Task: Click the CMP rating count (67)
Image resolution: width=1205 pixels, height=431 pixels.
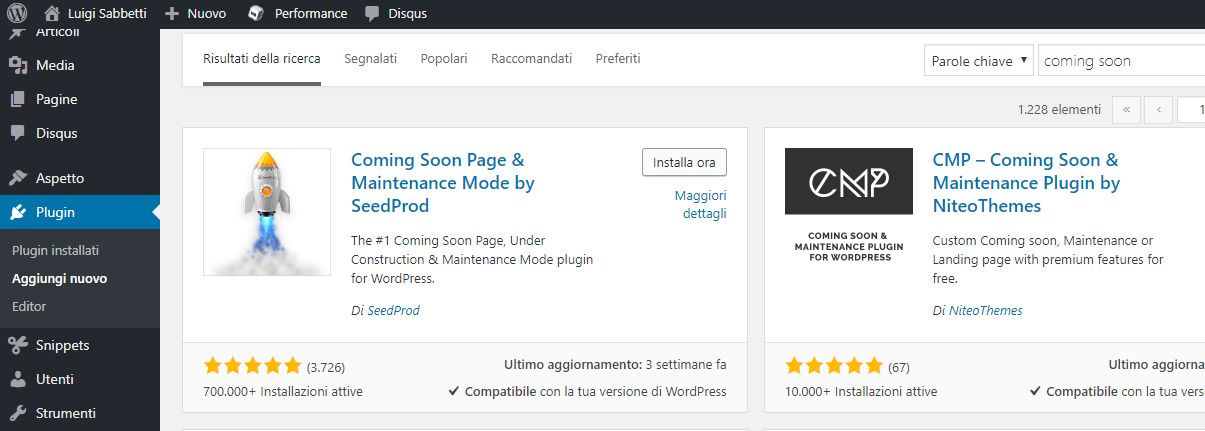Action: pos(899,367)
